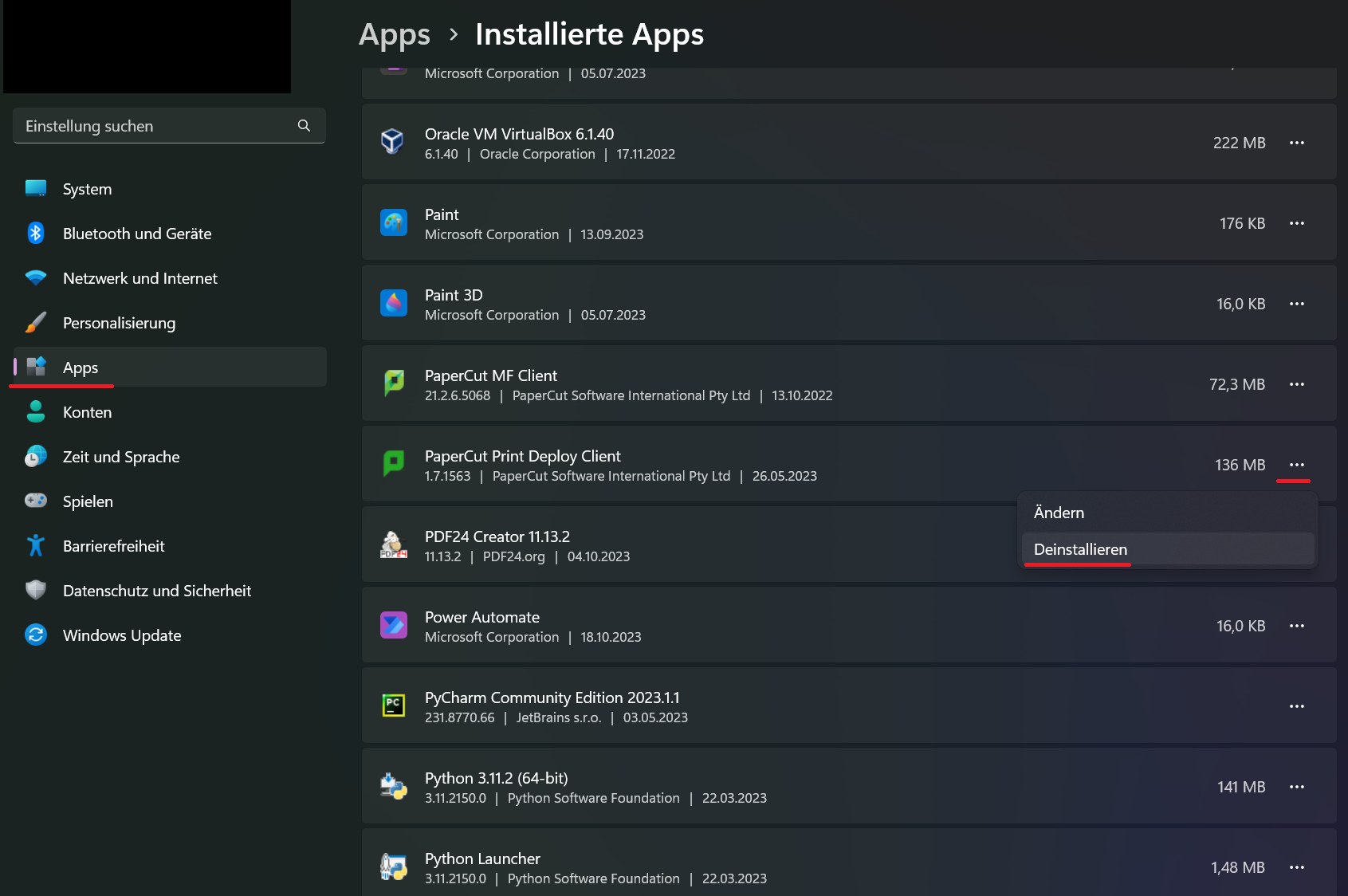The image size is (1348, 896).
Task: Focus the Einstellung suchen search field
Action: pyautogui.click(x=169, y=126)
